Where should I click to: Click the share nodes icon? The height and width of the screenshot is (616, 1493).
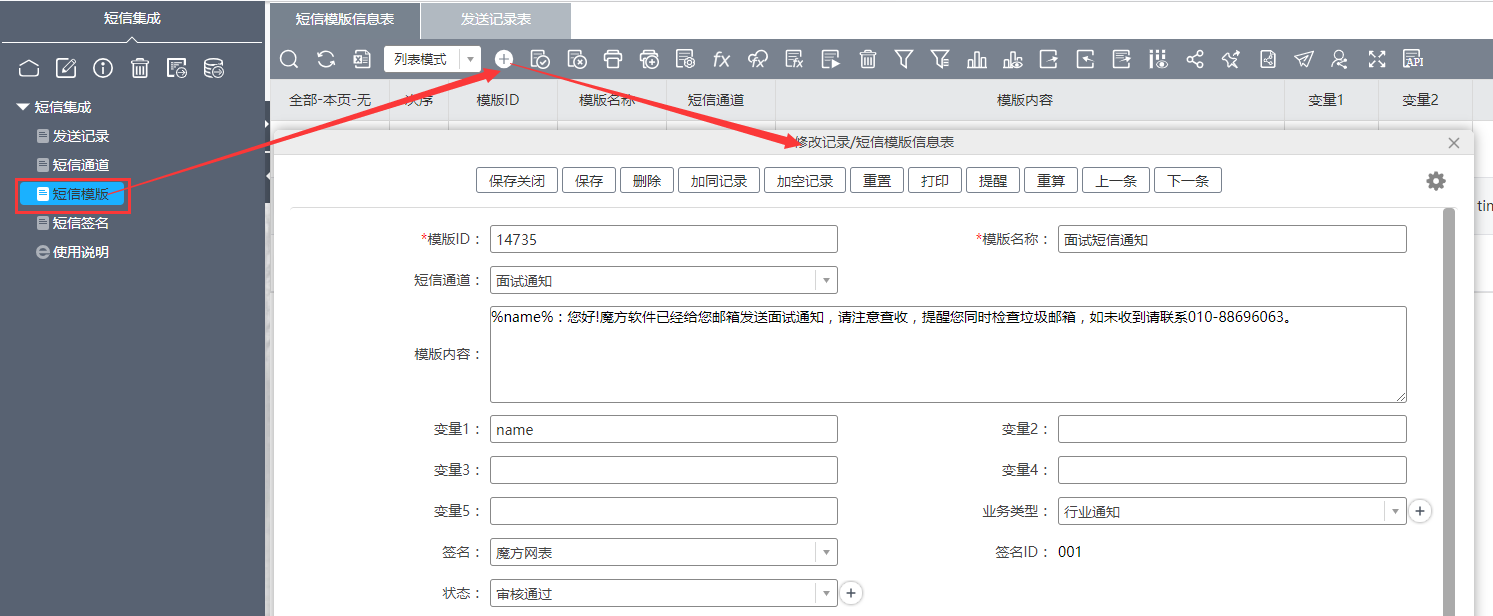(x=1195, y=59)
